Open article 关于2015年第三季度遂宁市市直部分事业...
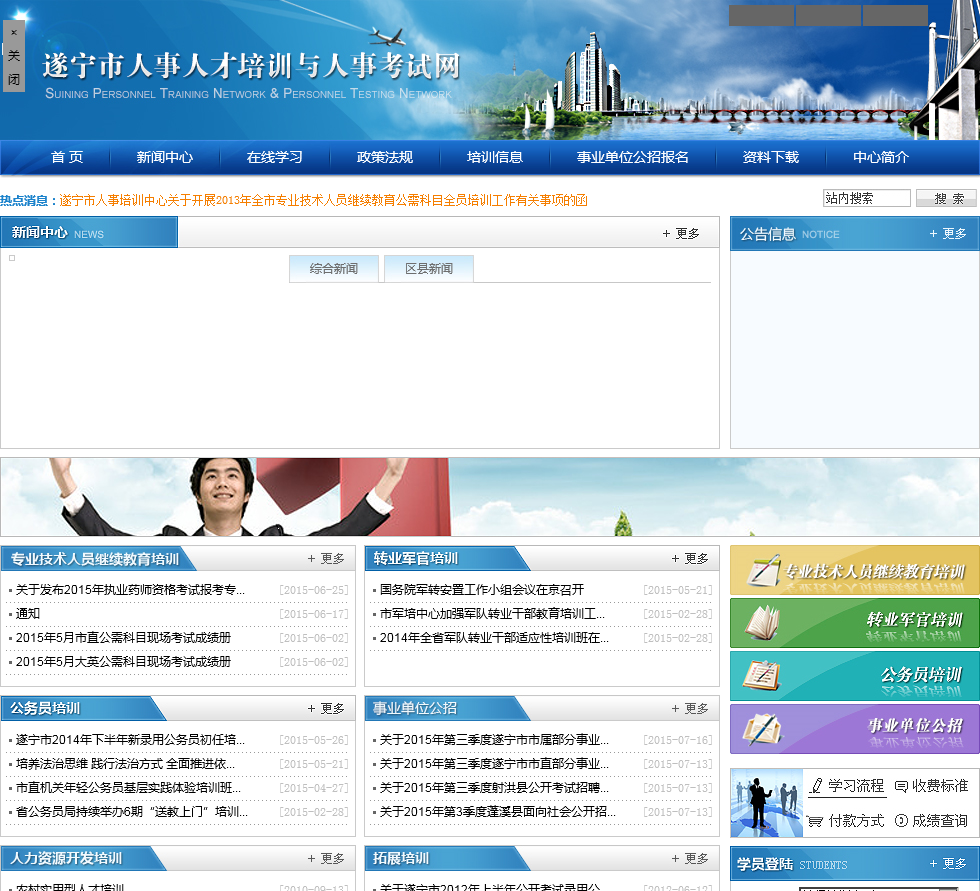 coord(494,764)
